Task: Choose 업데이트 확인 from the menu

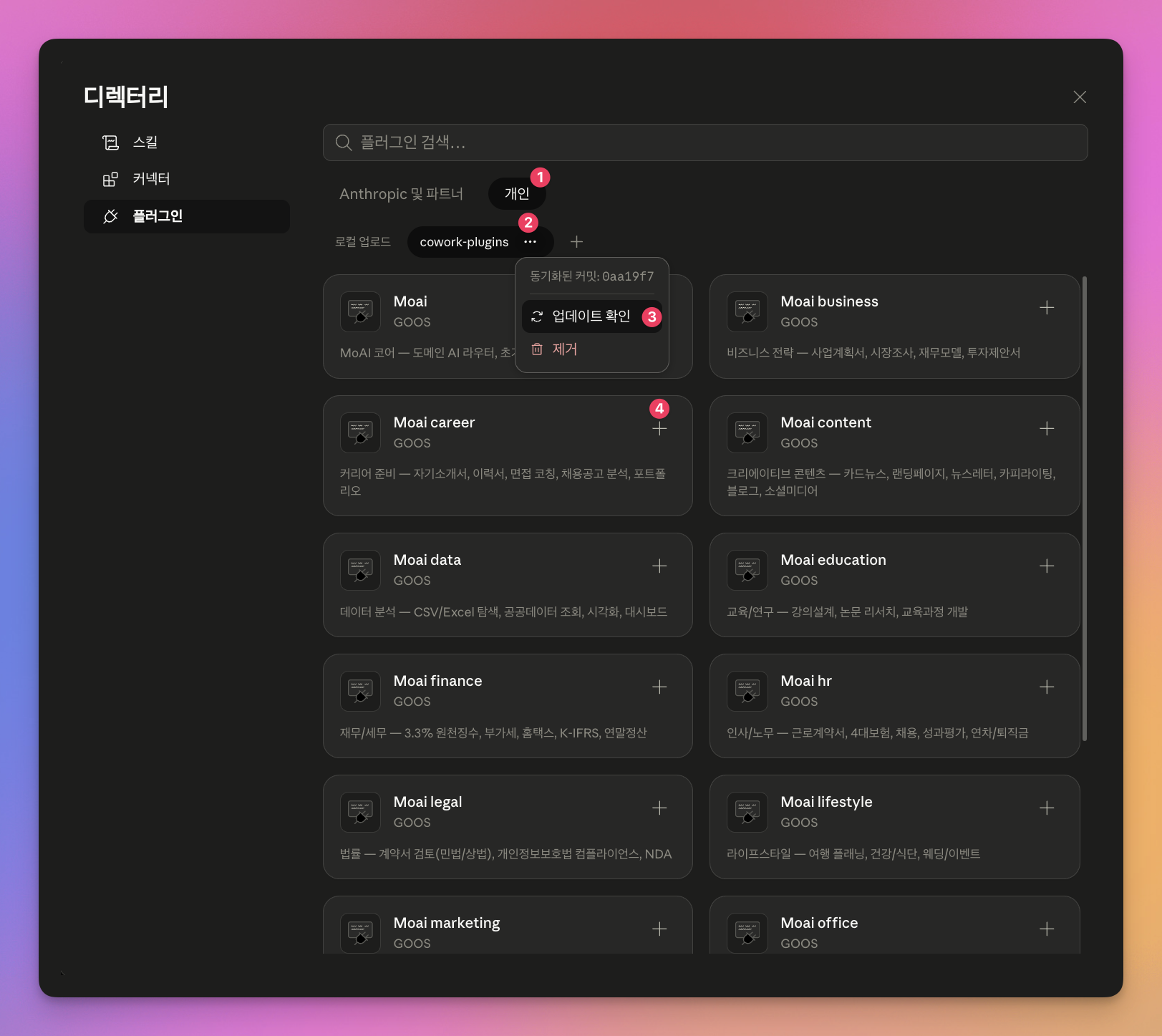Action: click(591, 316)
